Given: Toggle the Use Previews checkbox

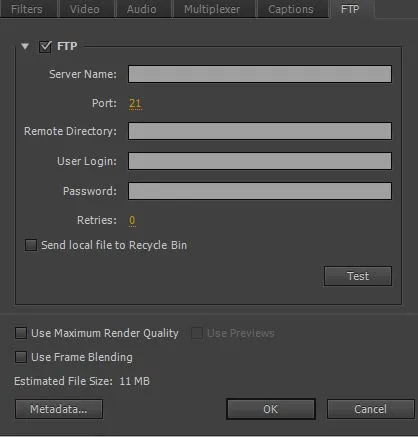Looking at the screenshot, I should pos(197,333).
